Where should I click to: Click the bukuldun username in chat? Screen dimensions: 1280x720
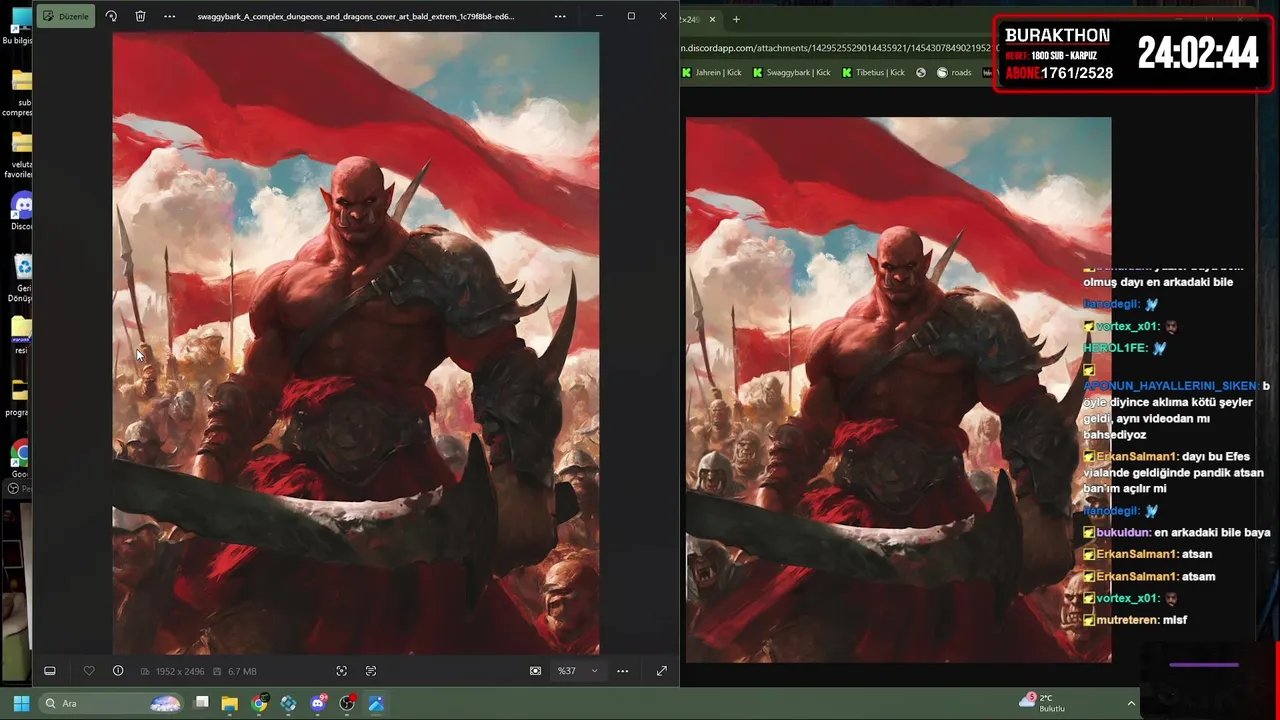[x=1123, y=532]
